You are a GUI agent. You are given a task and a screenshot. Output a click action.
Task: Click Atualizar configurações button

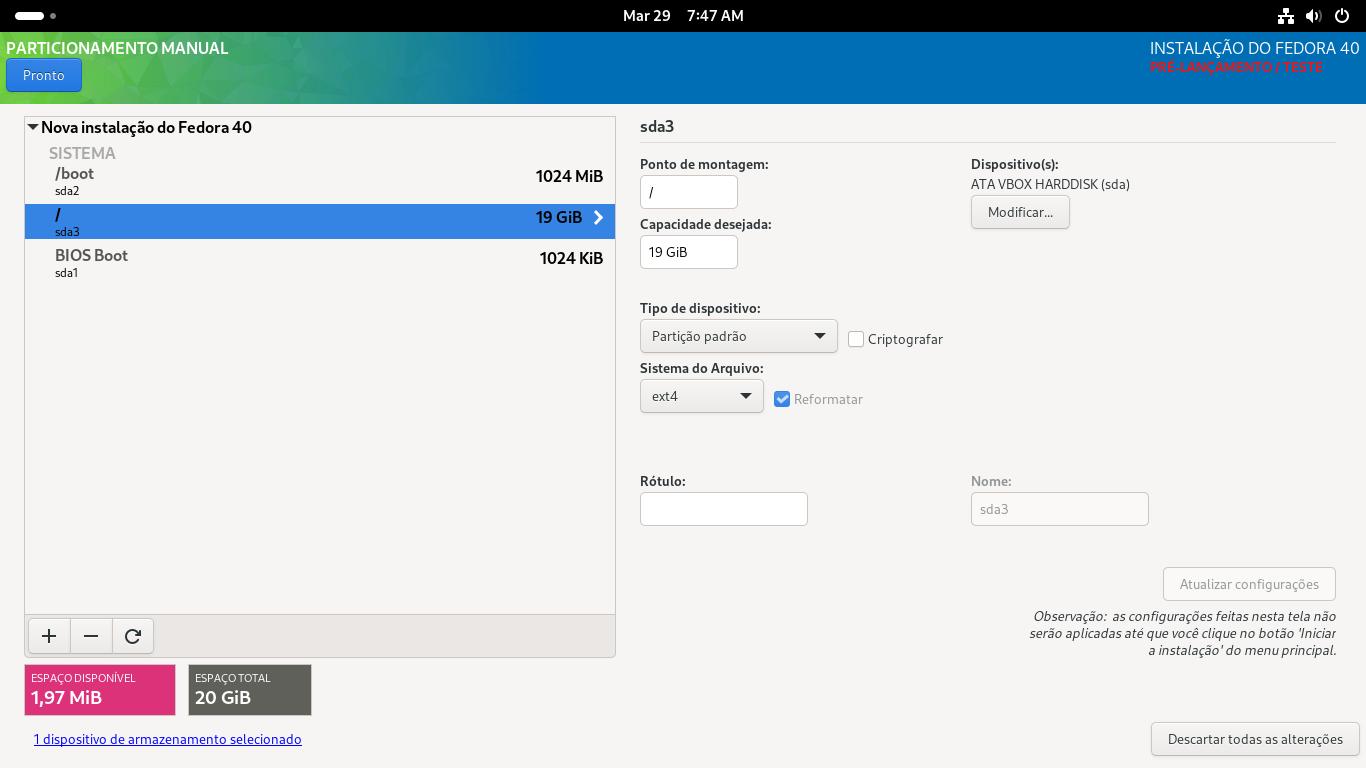tap(1249, 584)
